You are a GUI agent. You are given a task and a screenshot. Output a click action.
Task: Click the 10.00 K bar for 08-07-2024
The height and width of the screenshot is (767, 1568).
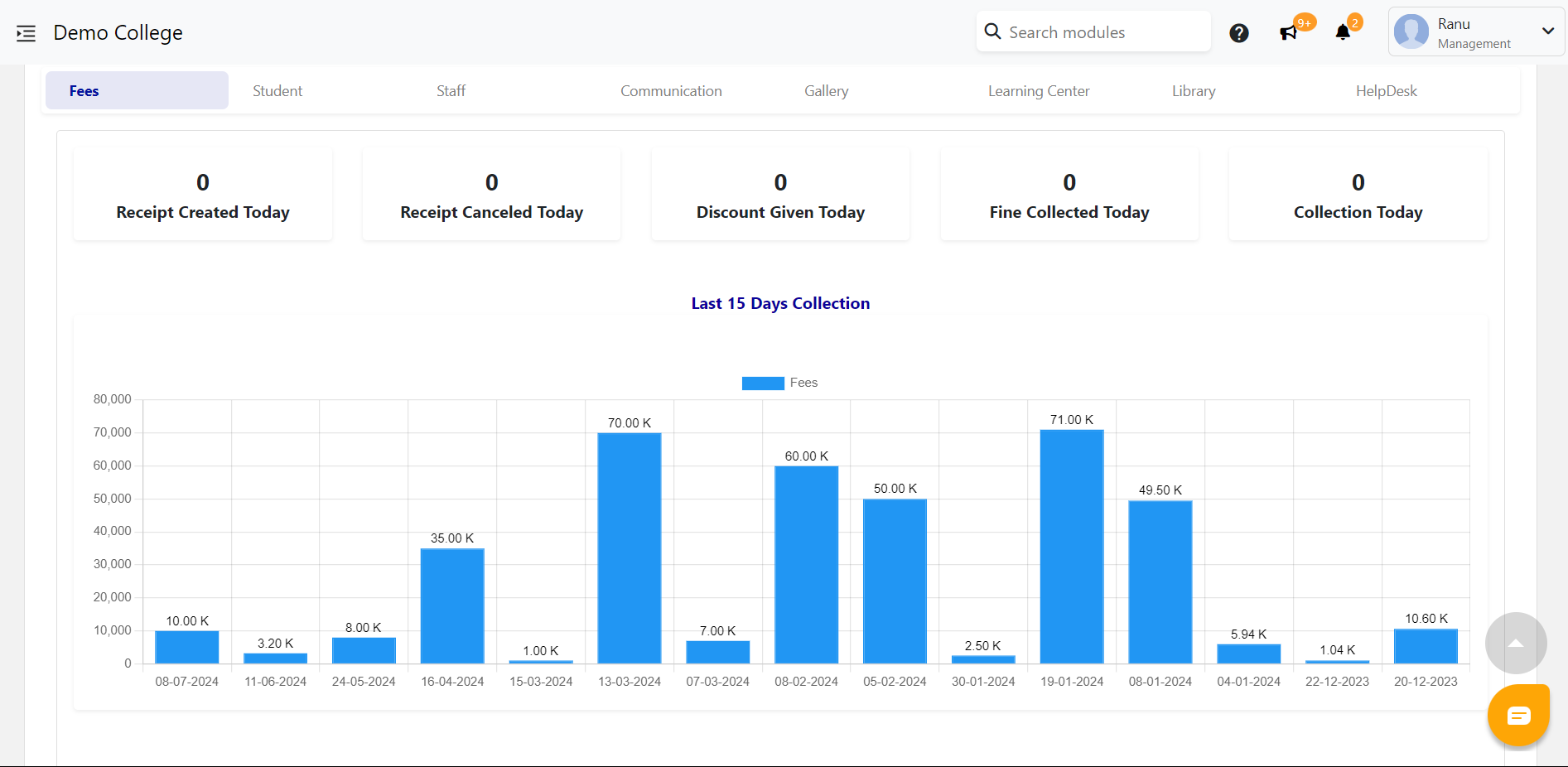187,647
